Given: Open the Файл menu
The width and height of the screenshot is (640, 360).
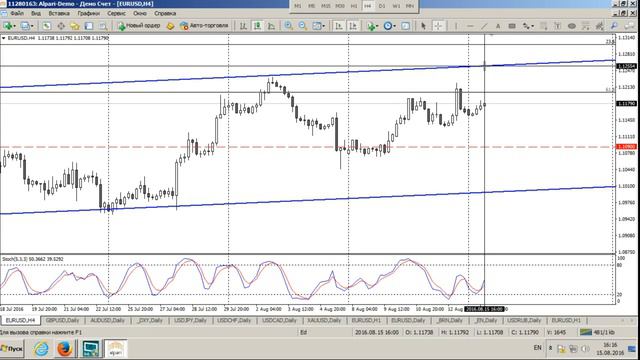Looking at the screenshot, I should (17, 13).
